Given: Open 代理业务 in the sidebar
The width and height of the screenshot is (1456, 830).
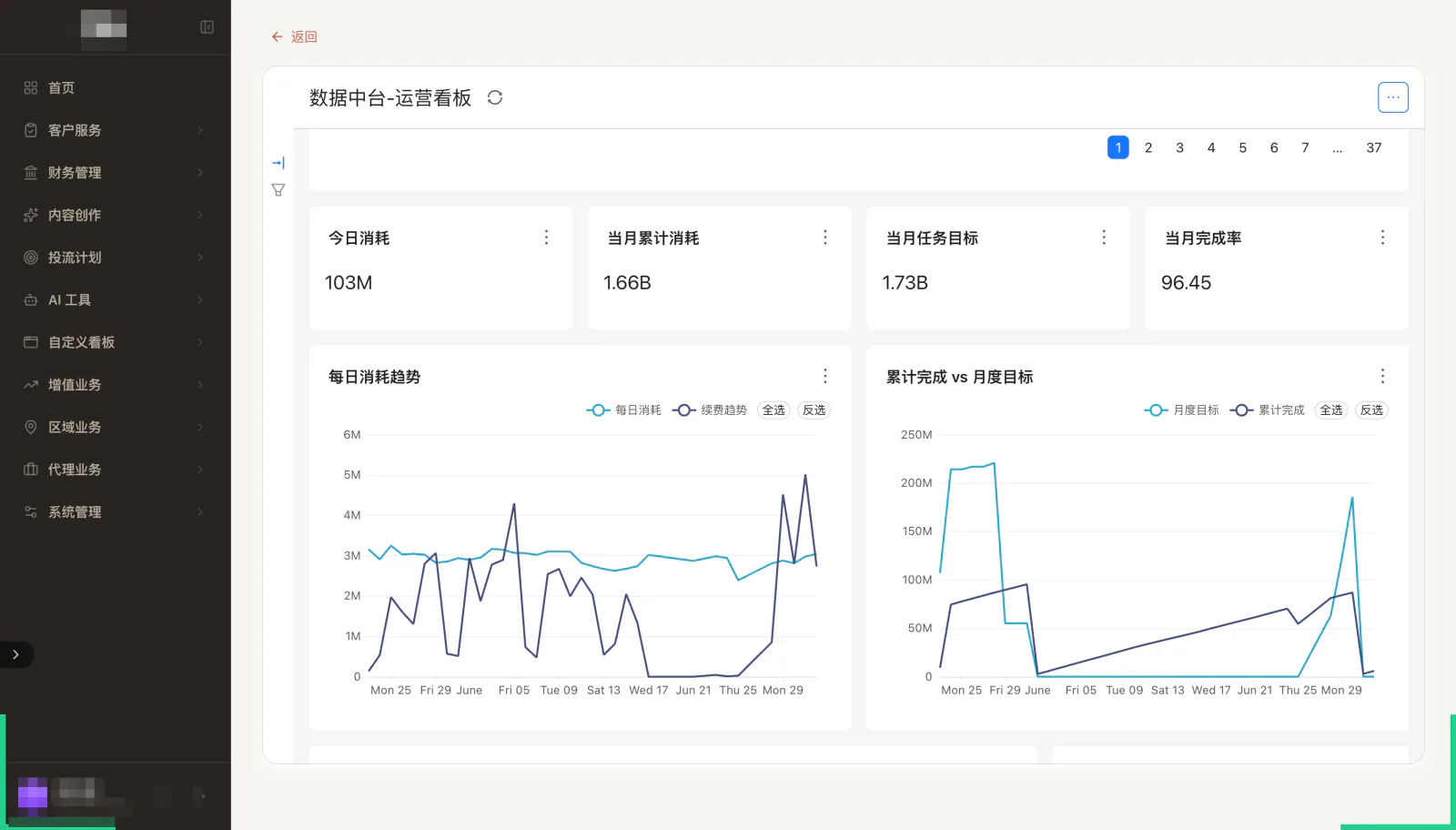Looking at the screenshot, I should 115,470.
